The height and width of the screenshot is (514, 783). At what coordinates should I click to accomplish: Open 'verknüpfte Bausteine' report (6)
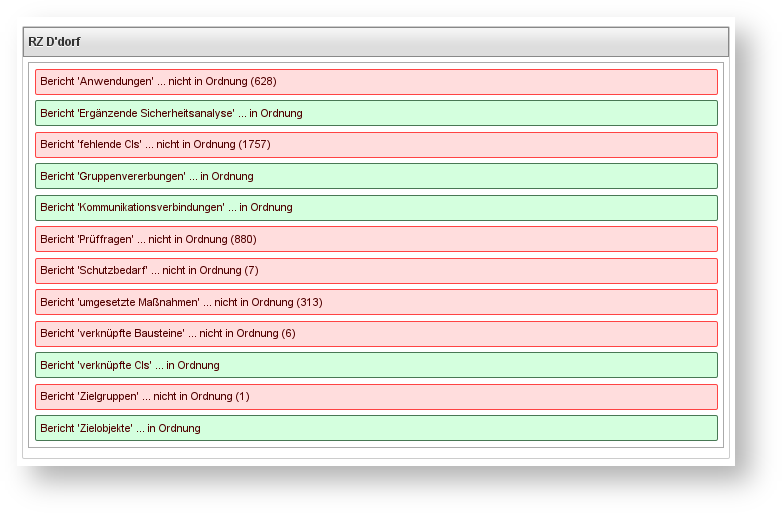pos(376,334)
